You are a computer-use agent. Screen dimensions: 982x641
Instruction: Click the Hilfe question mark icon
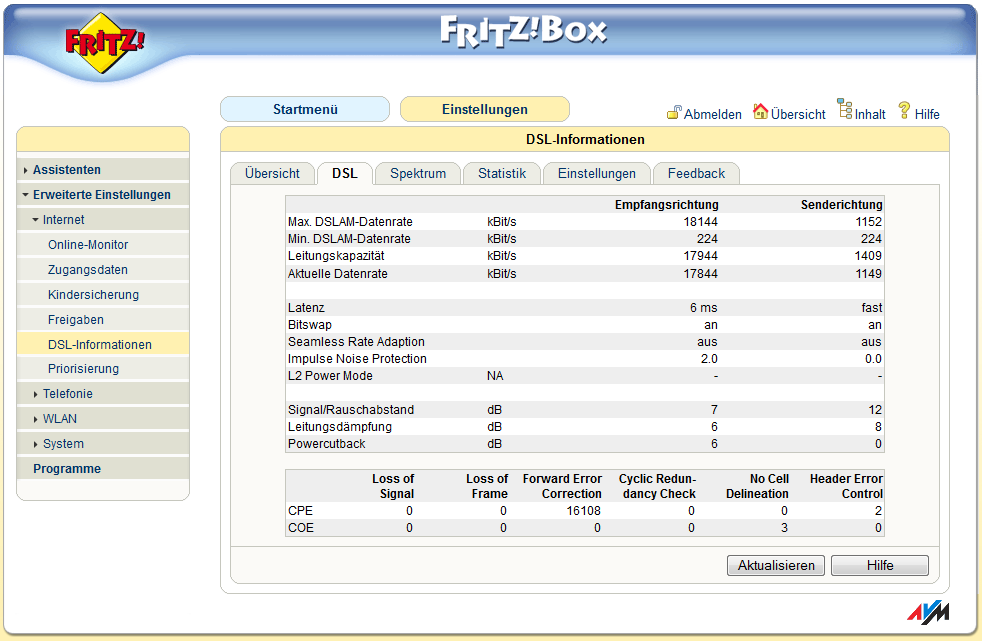[x=904, y=111]
